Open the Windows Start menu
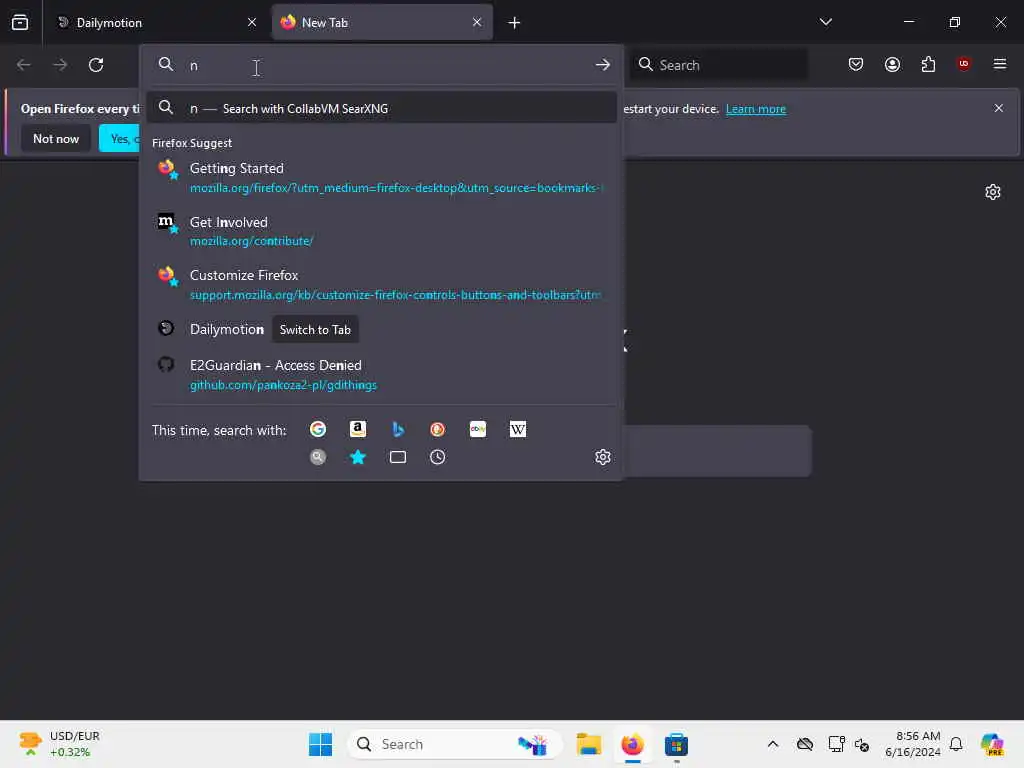The width and height of the screenshot is (1024, 768). point(320,744)
